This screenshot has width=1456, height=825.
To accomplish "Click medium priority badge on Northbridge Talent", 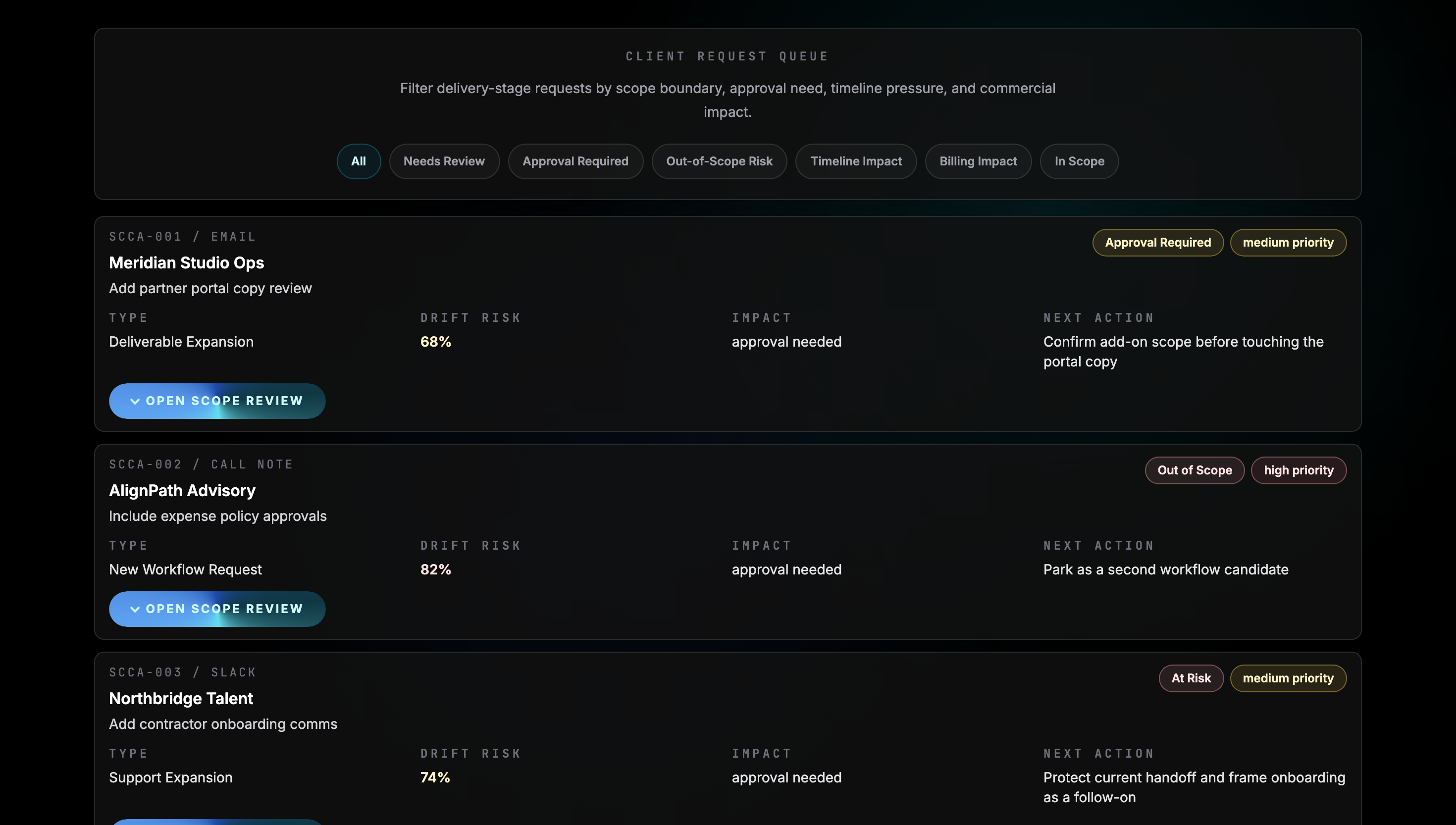I will (1288, 678).
